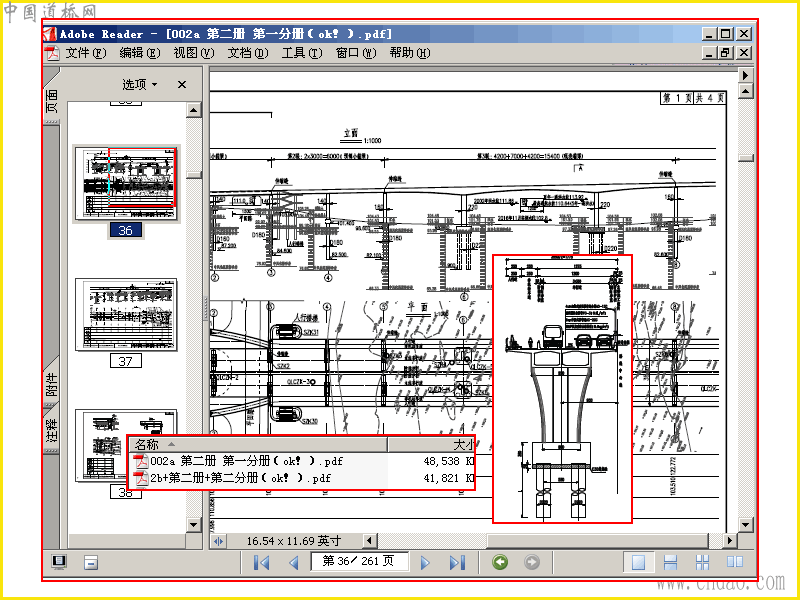This screenshot has width=800, height=600.
Task: Click the page number field
Action: 359,561
